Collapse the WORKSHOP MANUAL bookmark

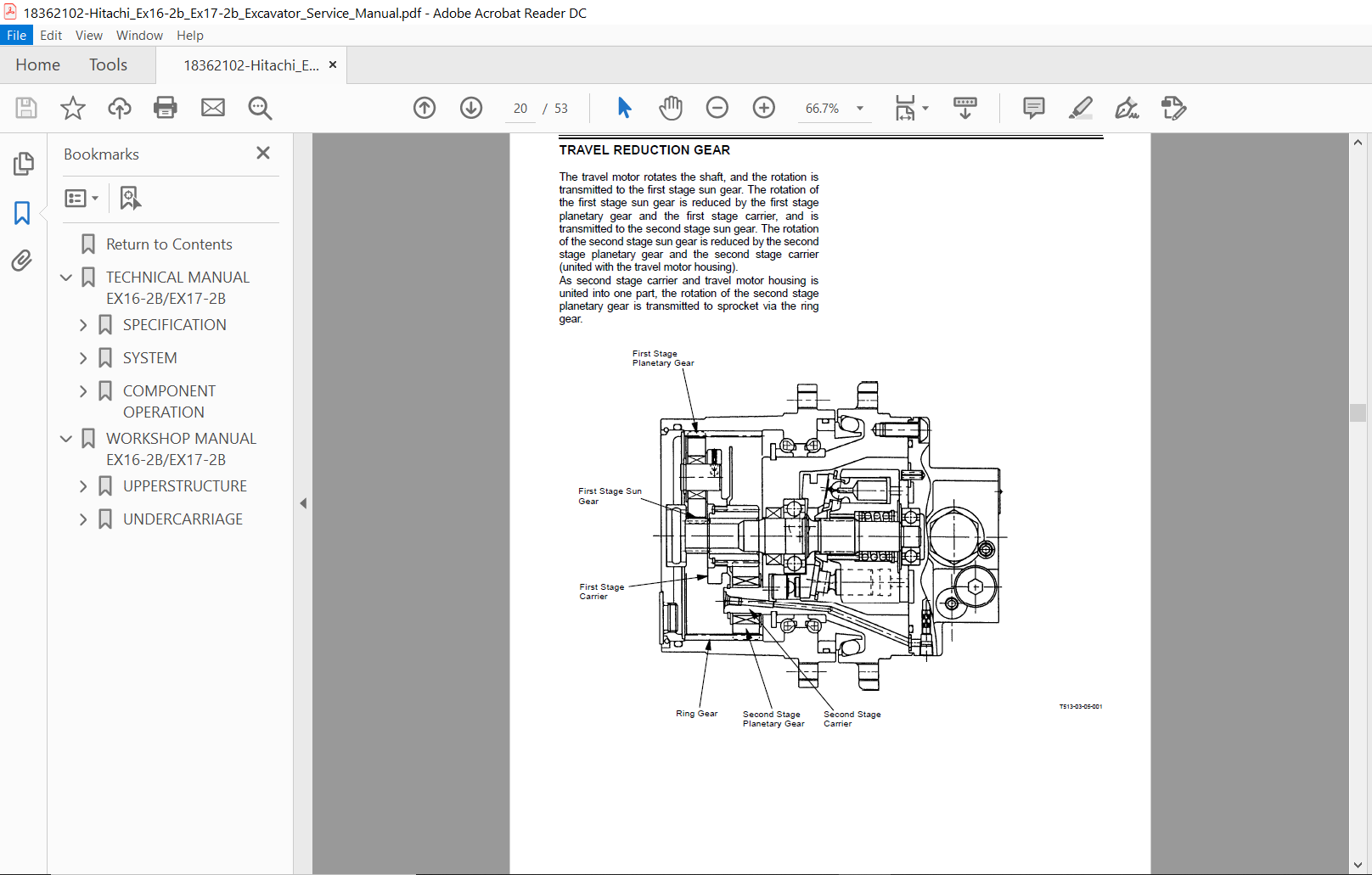point(66,439)
